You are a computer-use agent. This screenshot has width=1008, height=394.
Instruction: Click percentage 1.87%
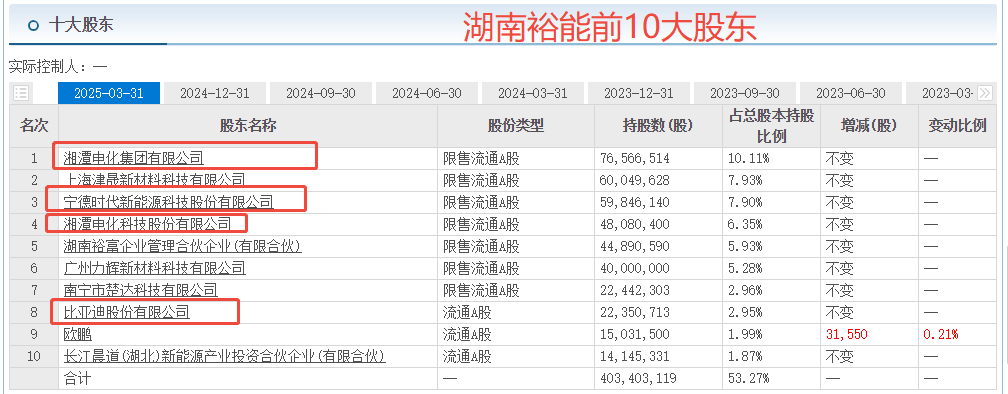coord(745,356)
